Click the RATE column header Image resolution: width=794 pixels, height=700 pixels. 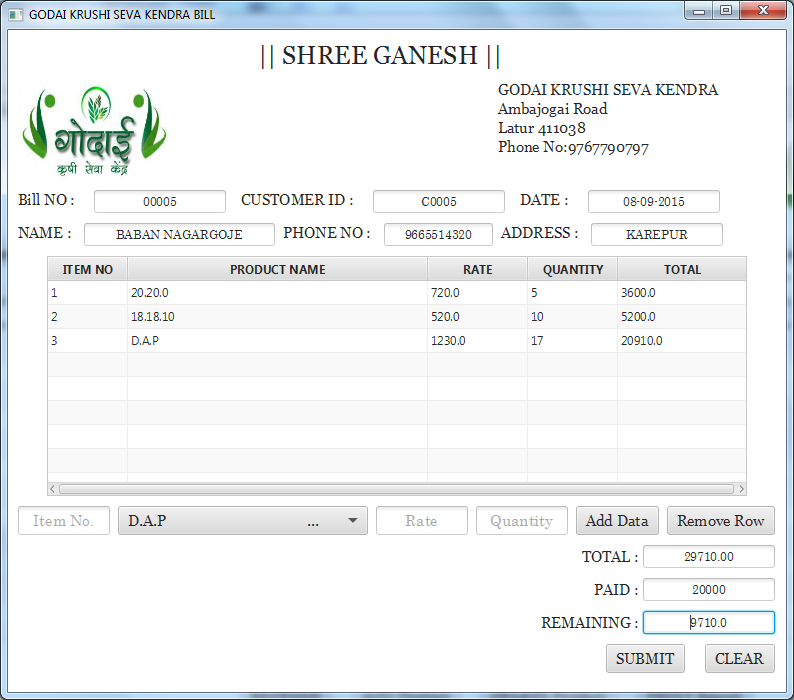click(x=478, y=269)
